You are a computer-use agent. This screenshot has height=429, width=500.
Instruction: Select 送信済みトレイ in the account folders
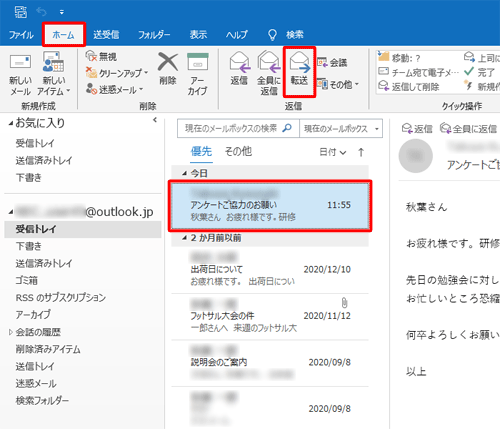coord(44,263)
